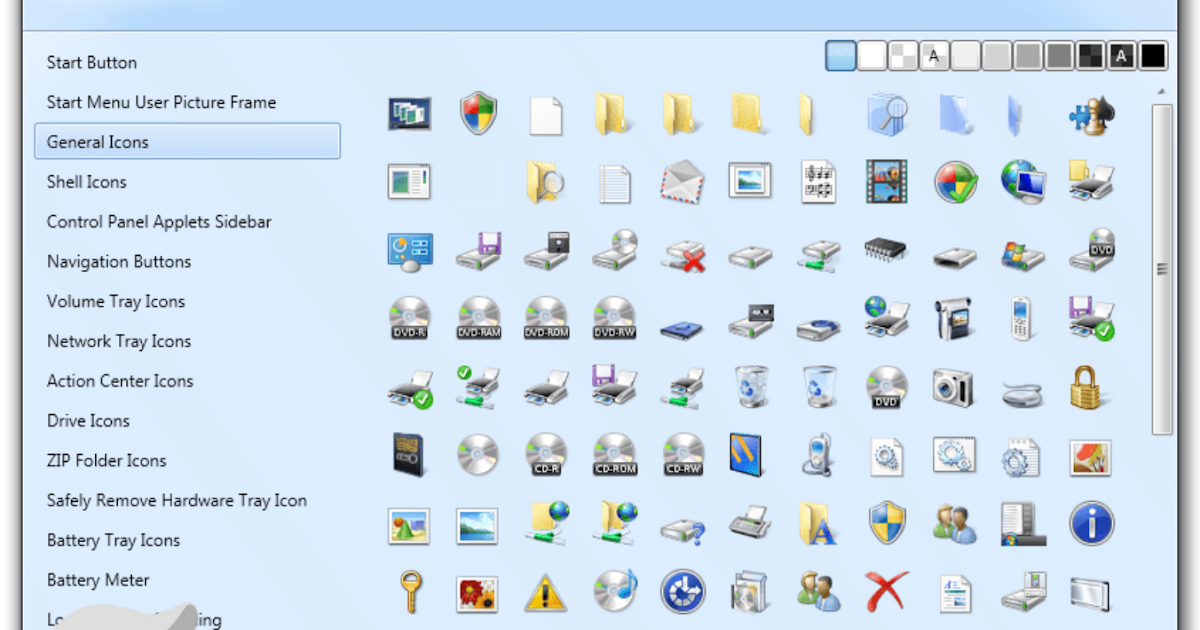This screenshot has height=630, width=1200.
Task: Choose the red flower picture icon
Action: click(x=478, y=592)
